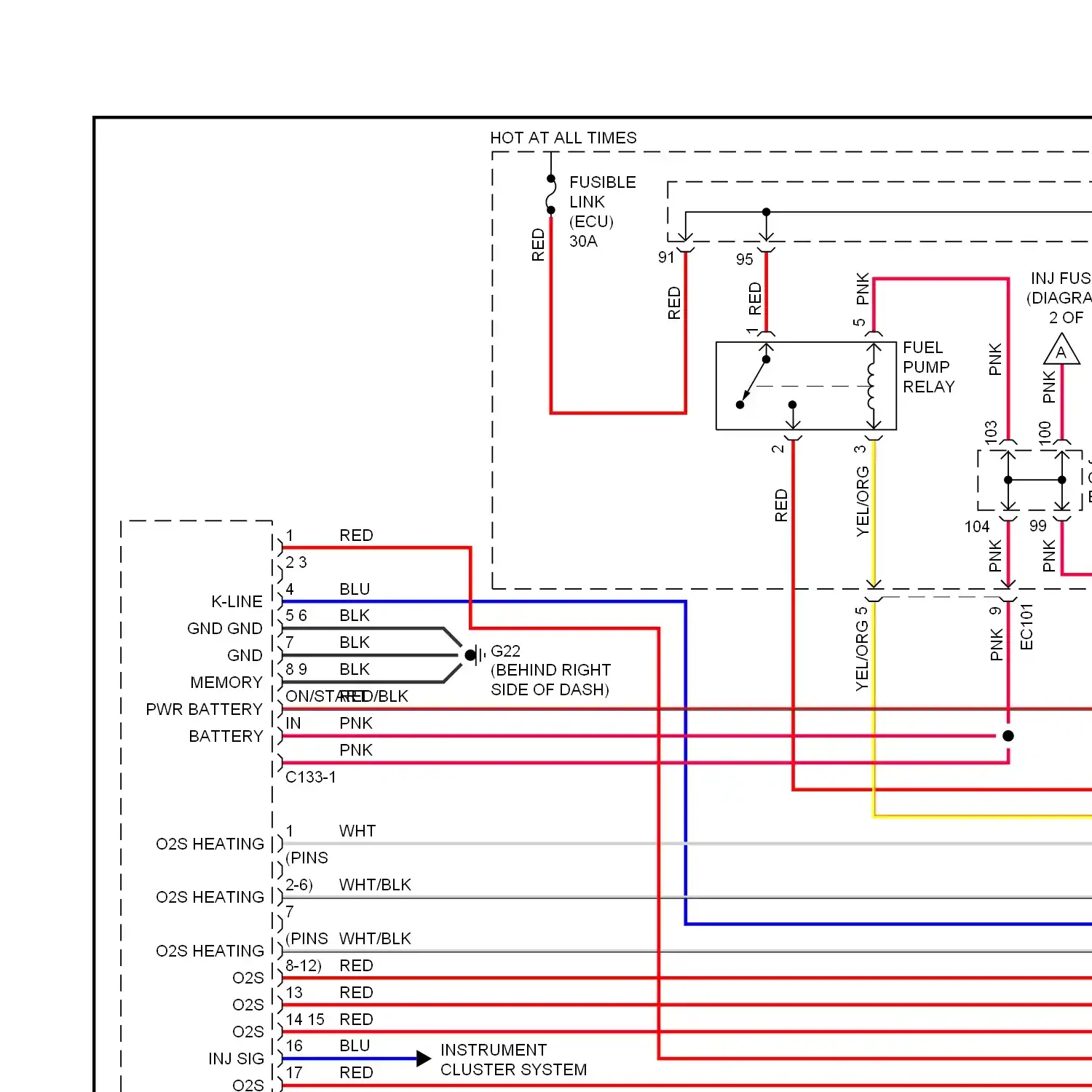The image size is (1092, 1092).
Task: Select terminal number 104
Action: [977, 526]
